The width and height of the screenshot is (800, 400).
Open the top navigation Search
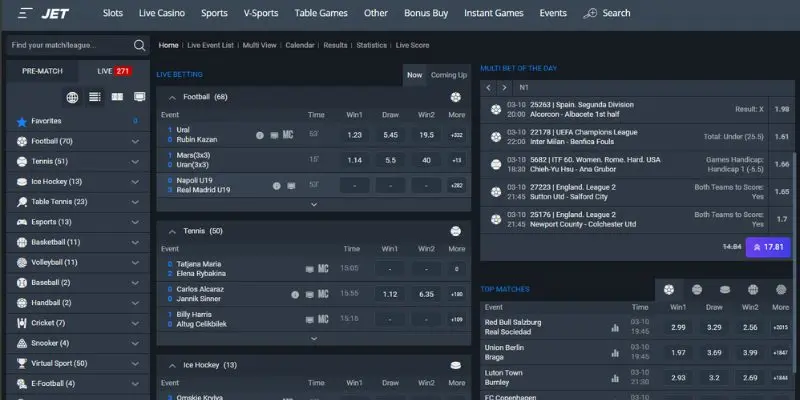[607, 13]
